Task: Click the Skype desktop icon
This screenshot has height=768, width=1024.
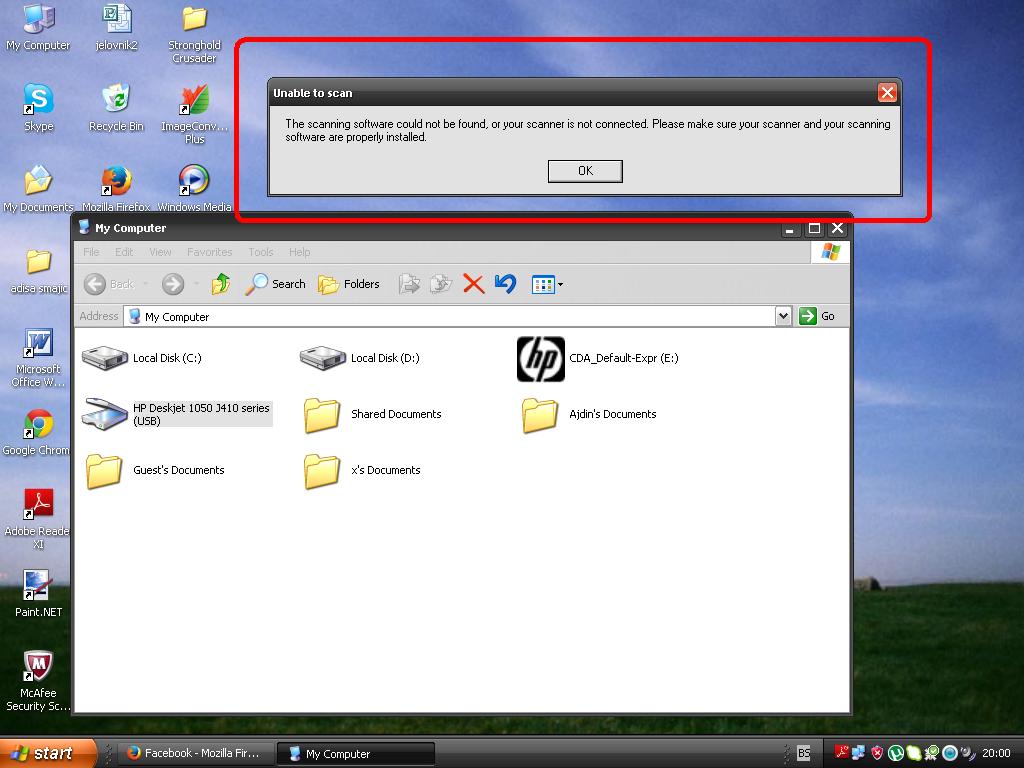Action: (38, 101)
